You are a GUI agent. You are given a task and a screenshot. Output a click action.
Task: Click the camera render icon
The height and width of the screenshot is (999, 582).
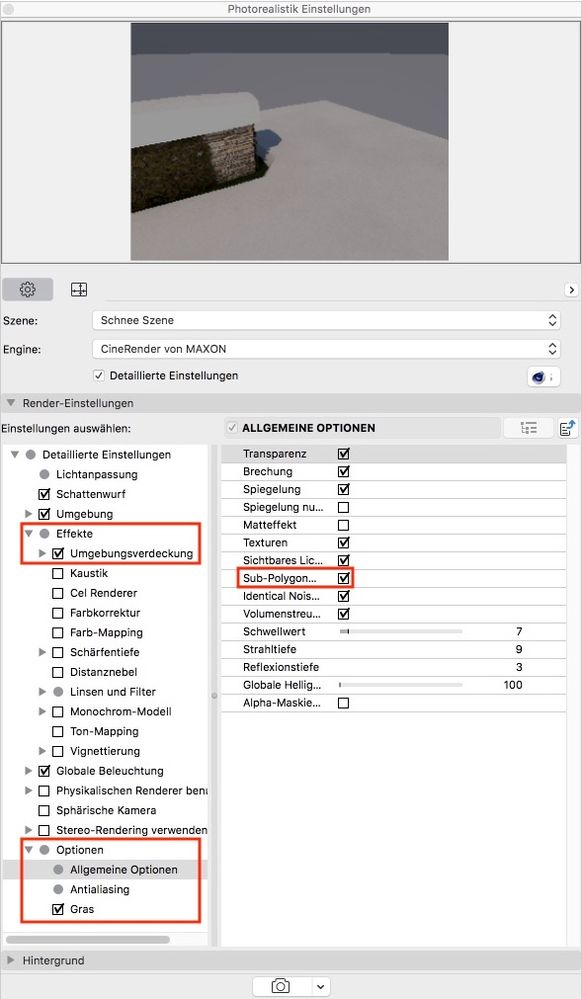(x=280, y=986)
